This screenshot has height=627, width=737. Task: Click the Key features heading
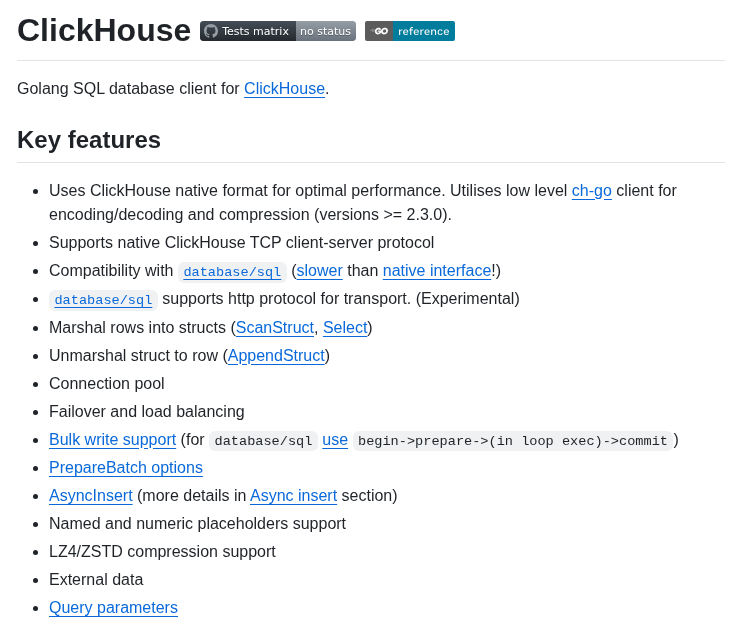pos(89,140)
